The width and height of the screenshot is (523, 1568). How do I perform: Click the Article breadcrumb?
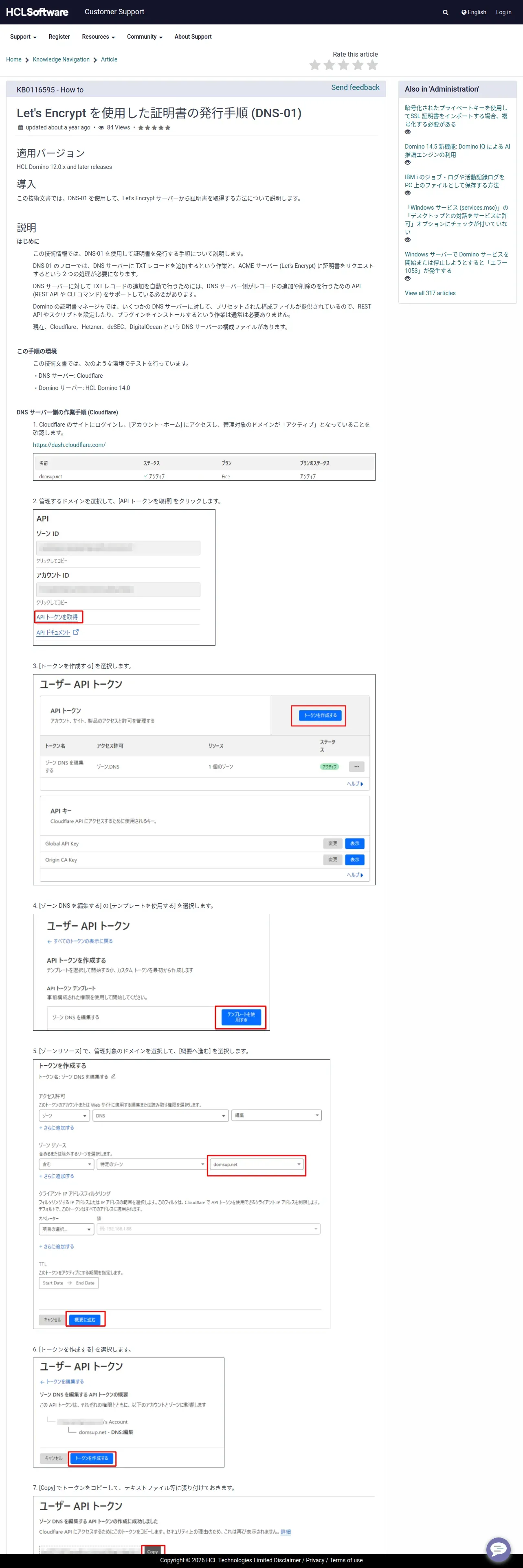109,60
